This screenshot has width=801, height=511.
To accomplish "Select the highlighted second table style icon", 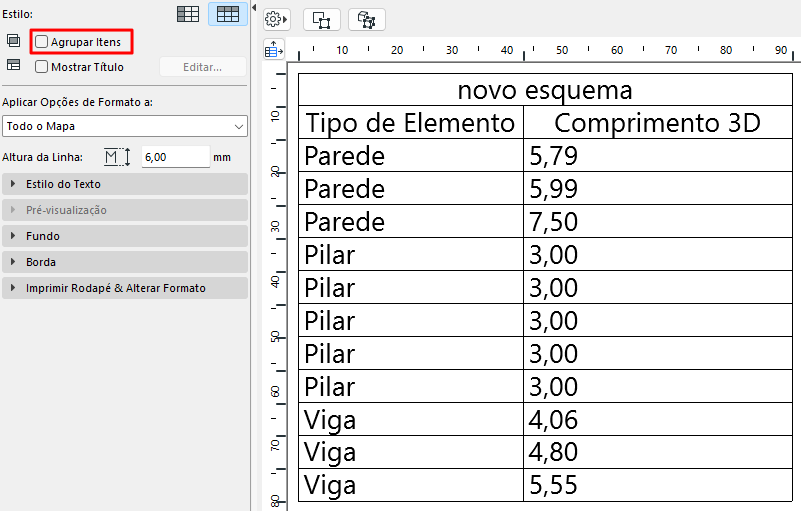I will [227, 14].
